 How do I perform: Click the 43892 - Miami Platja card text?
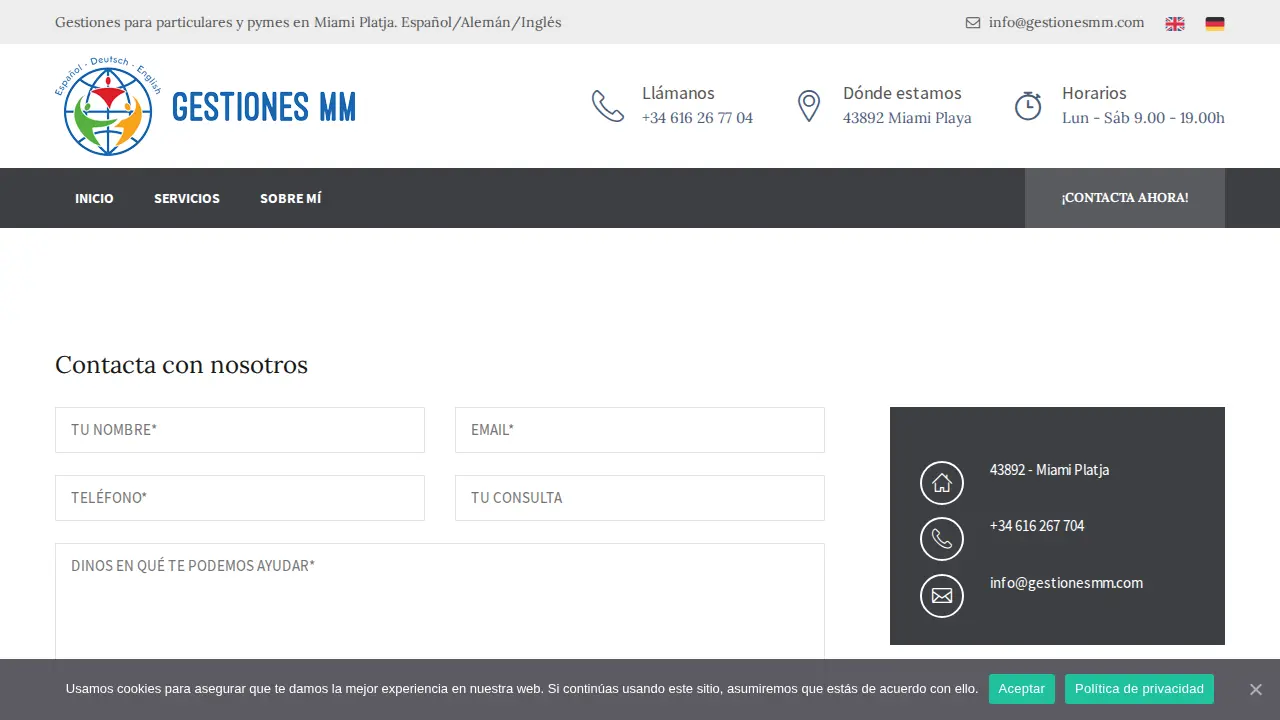pyautogui.click(x=1049, y=470)
